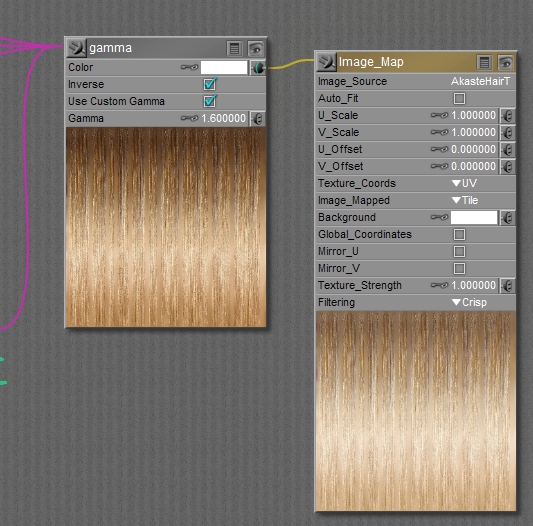Click the gamma node output plug icon
Image resolution: width=533 pixels, height=526 pixels.
(76, 48)
